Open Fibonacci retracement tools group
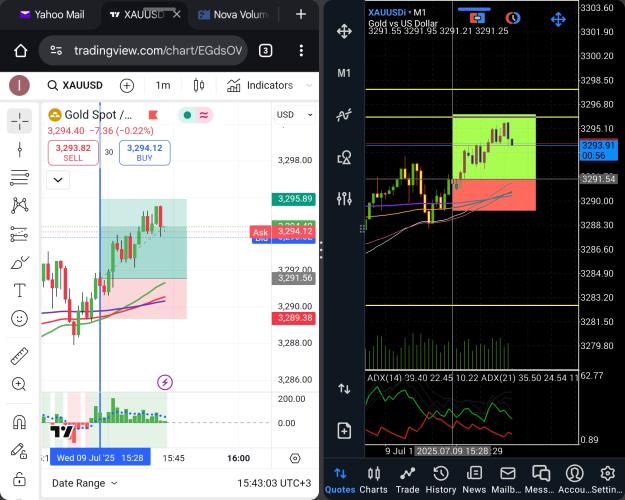 pos(20,177)
